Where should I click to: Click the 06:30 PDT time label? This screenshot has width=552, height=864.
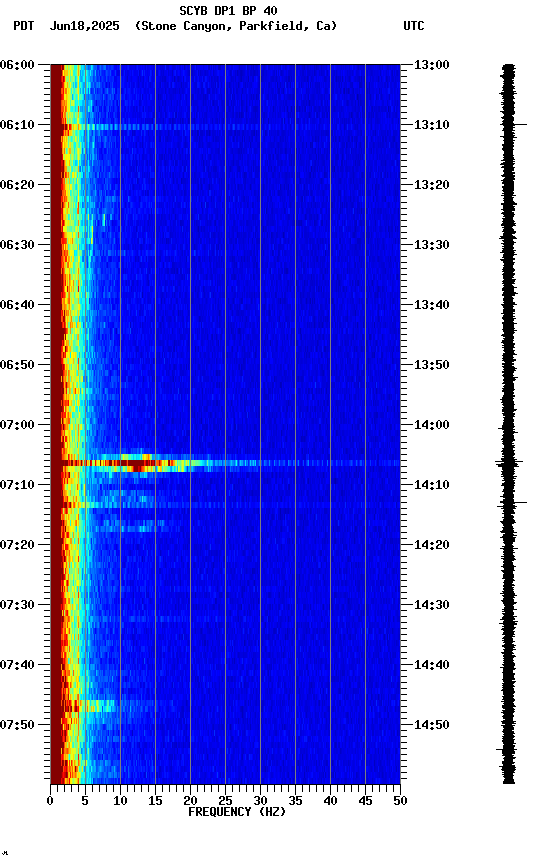(x=17, y=245)
